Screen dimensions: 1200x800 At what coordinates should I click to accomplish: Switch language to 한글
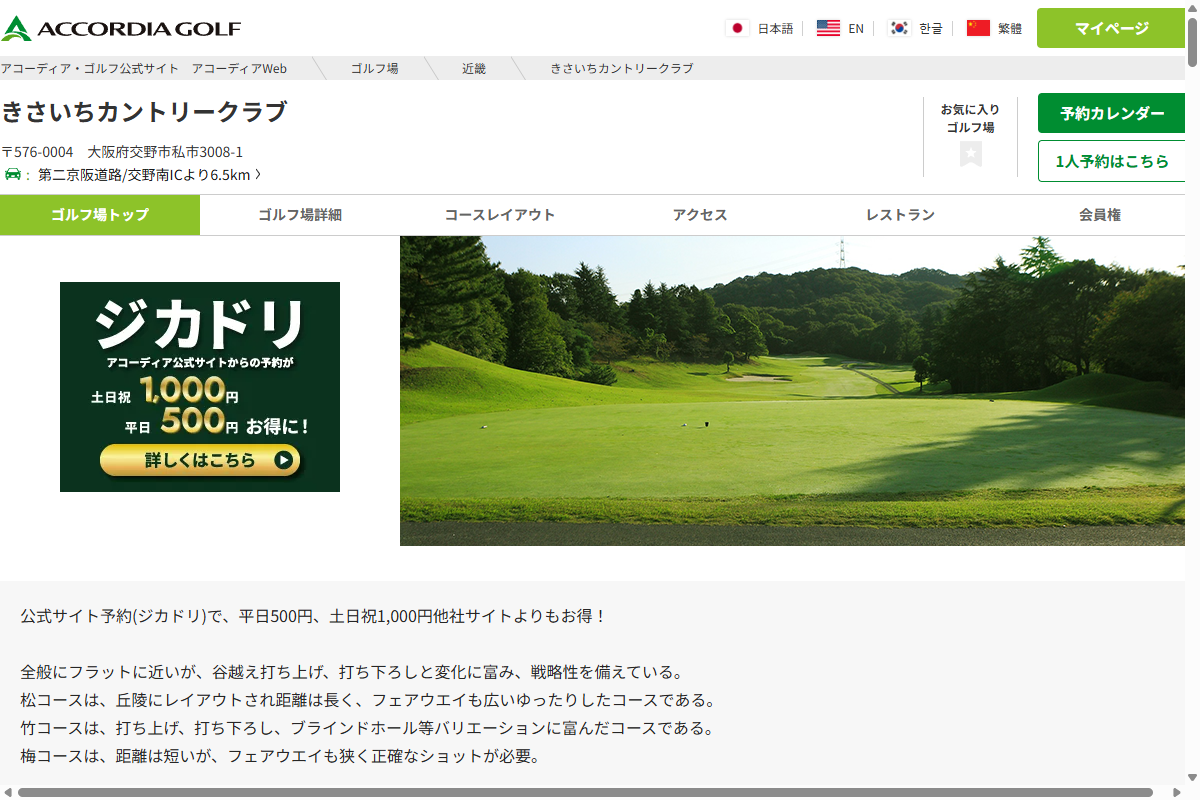931,29
